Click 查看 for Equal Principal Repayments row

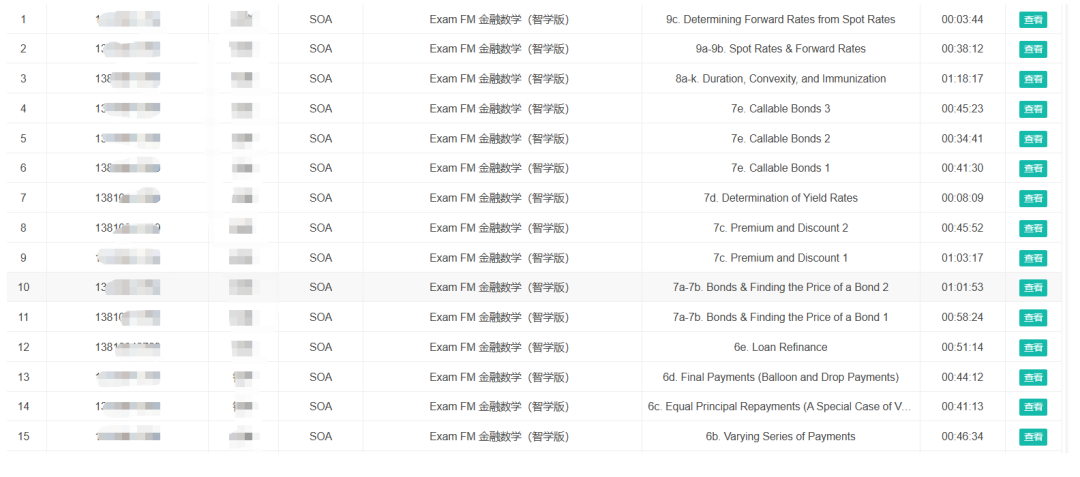[x=1033, y=407]
